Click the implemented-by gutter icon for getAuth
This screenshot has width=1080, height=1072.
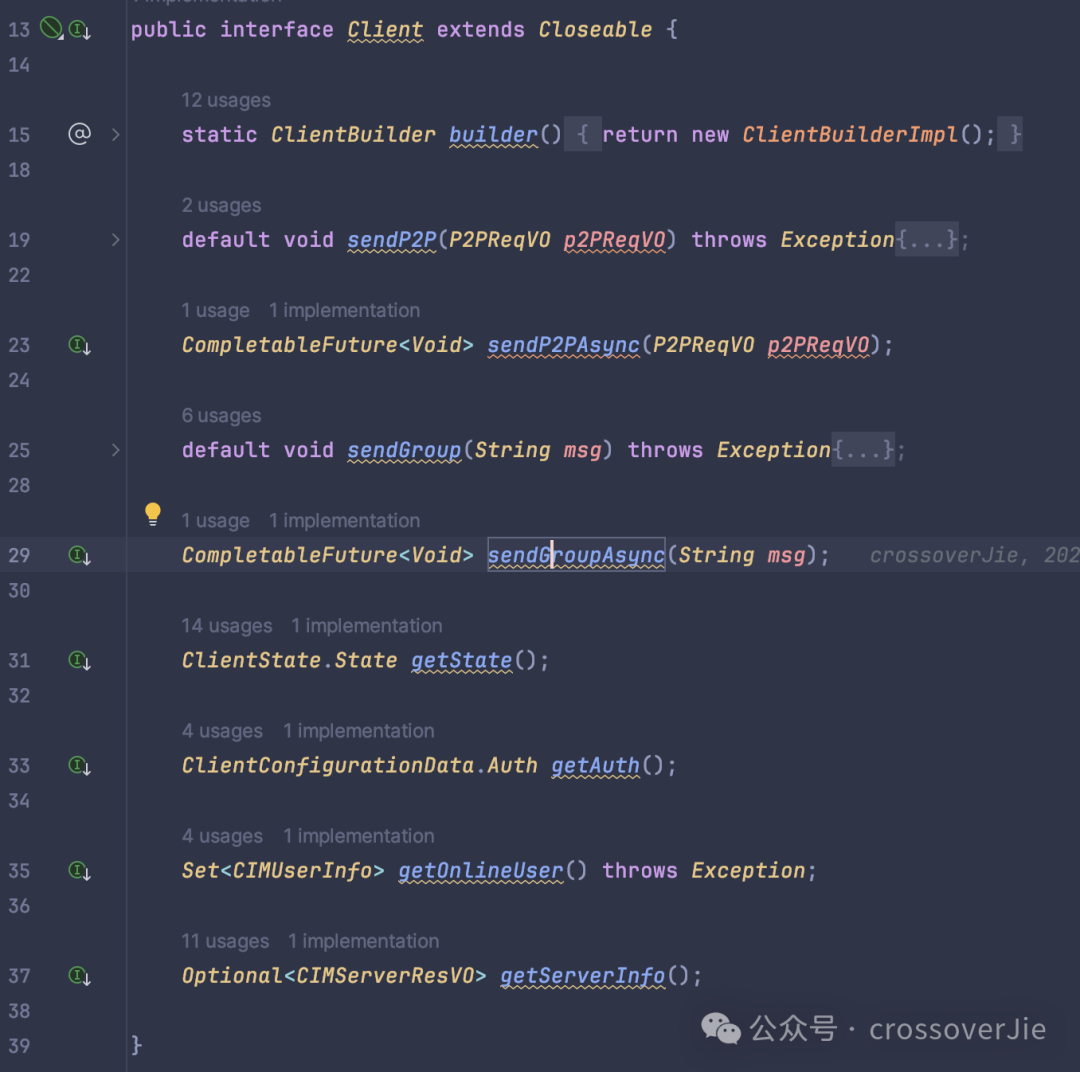coord(80,765)
